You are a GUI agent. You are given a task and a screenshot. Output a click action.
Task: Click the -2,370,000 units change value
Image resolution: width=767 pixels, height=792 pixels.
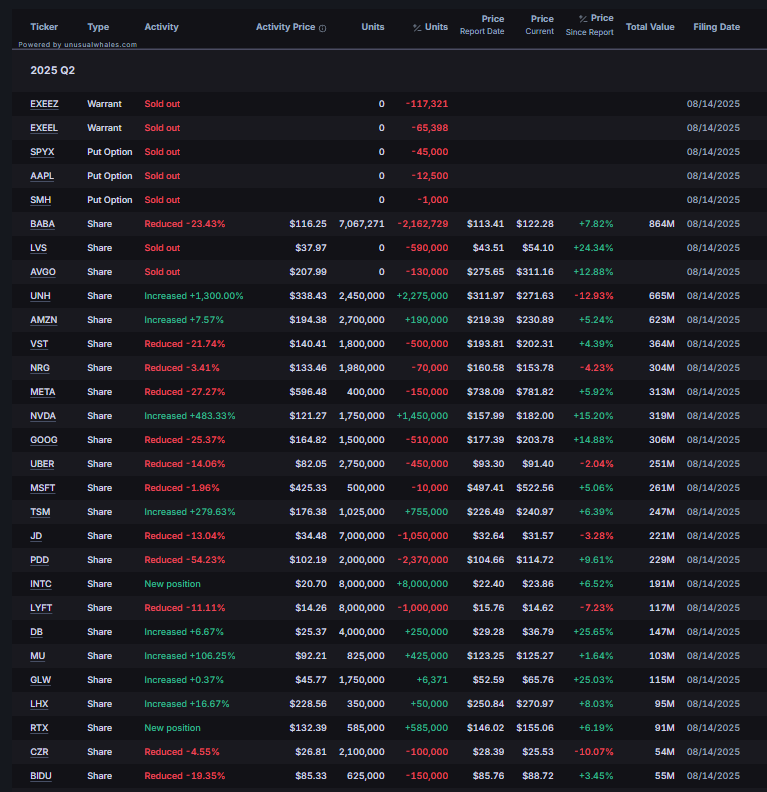point(423,560)
